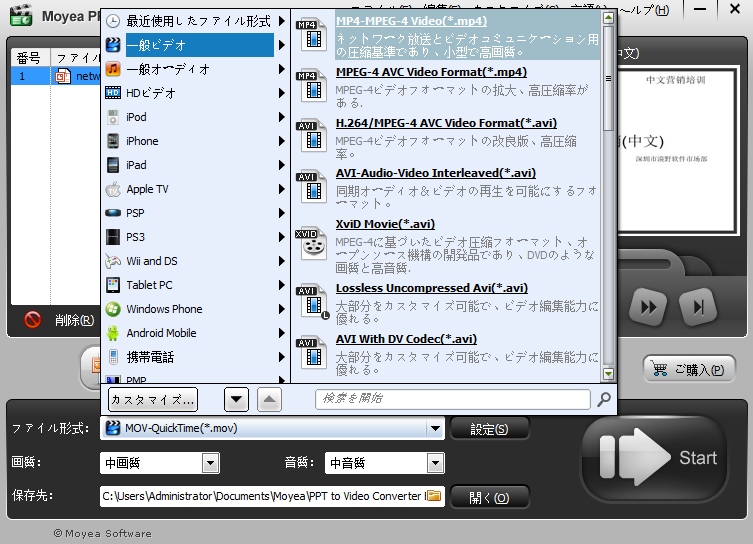753x544 pixels.
Task: Click the Wii and DS controller icon
Action: (x=113, y=261)
